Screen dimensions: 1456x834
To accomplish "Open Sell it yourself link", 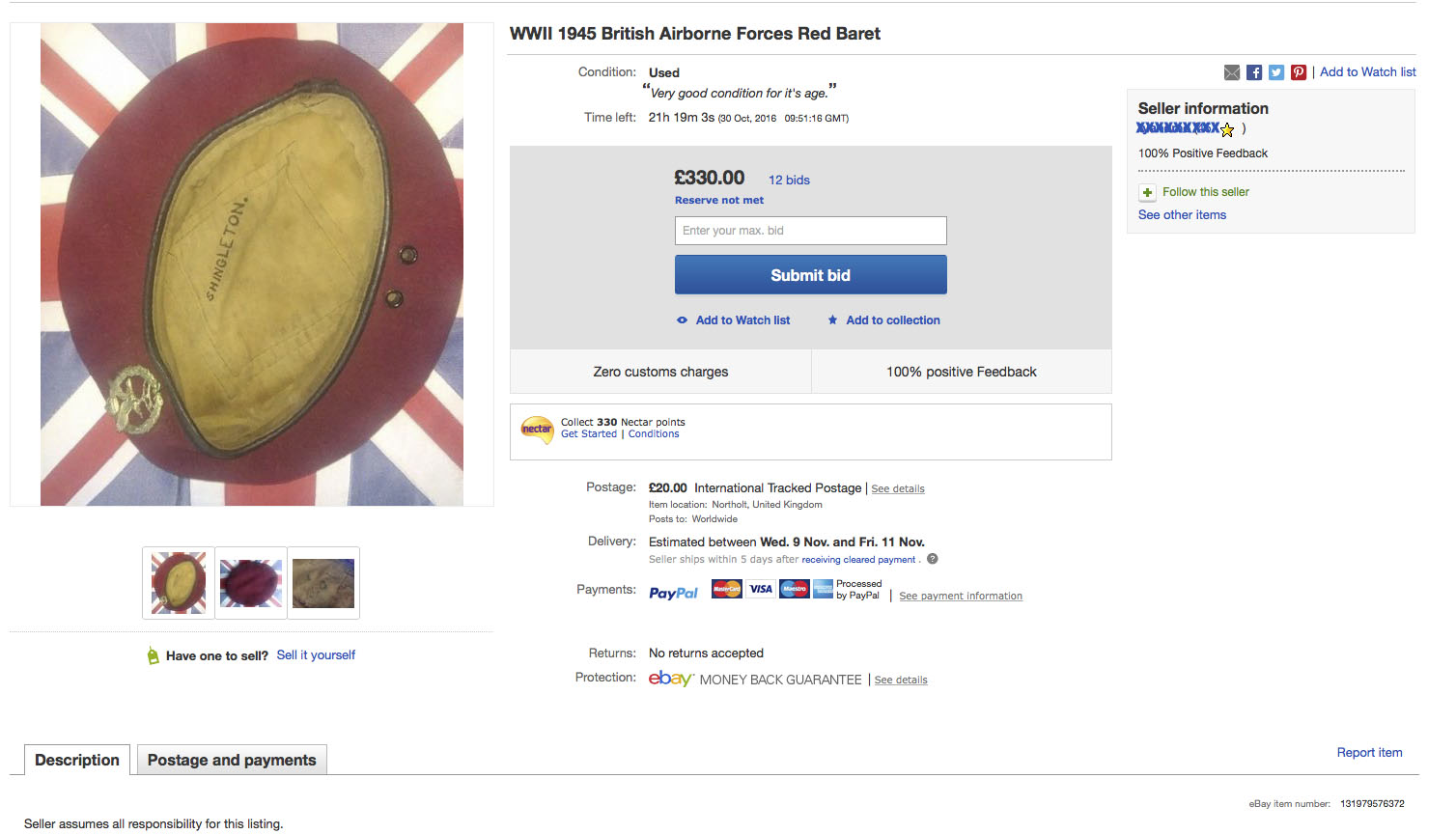I will pos(316,655).
